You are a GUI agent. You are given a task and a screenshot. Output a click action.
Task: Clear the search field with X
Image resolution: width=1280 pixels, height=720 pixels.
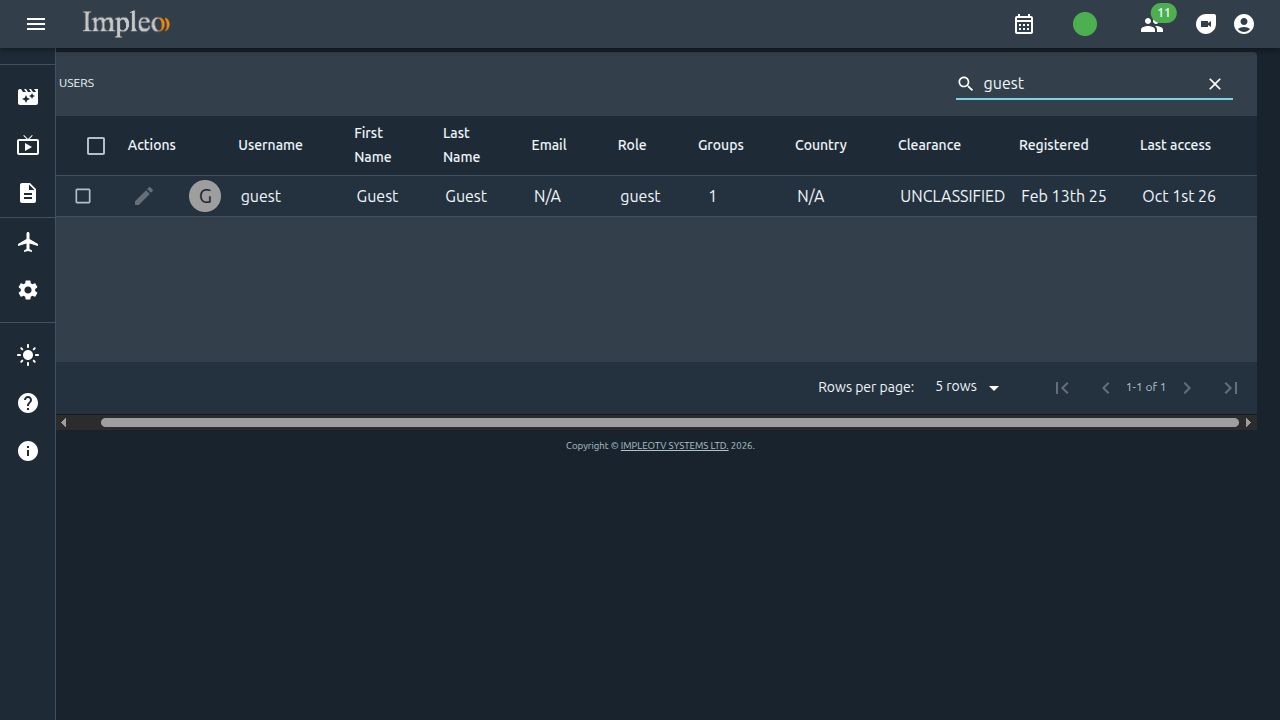click(x=1215, y=84)
